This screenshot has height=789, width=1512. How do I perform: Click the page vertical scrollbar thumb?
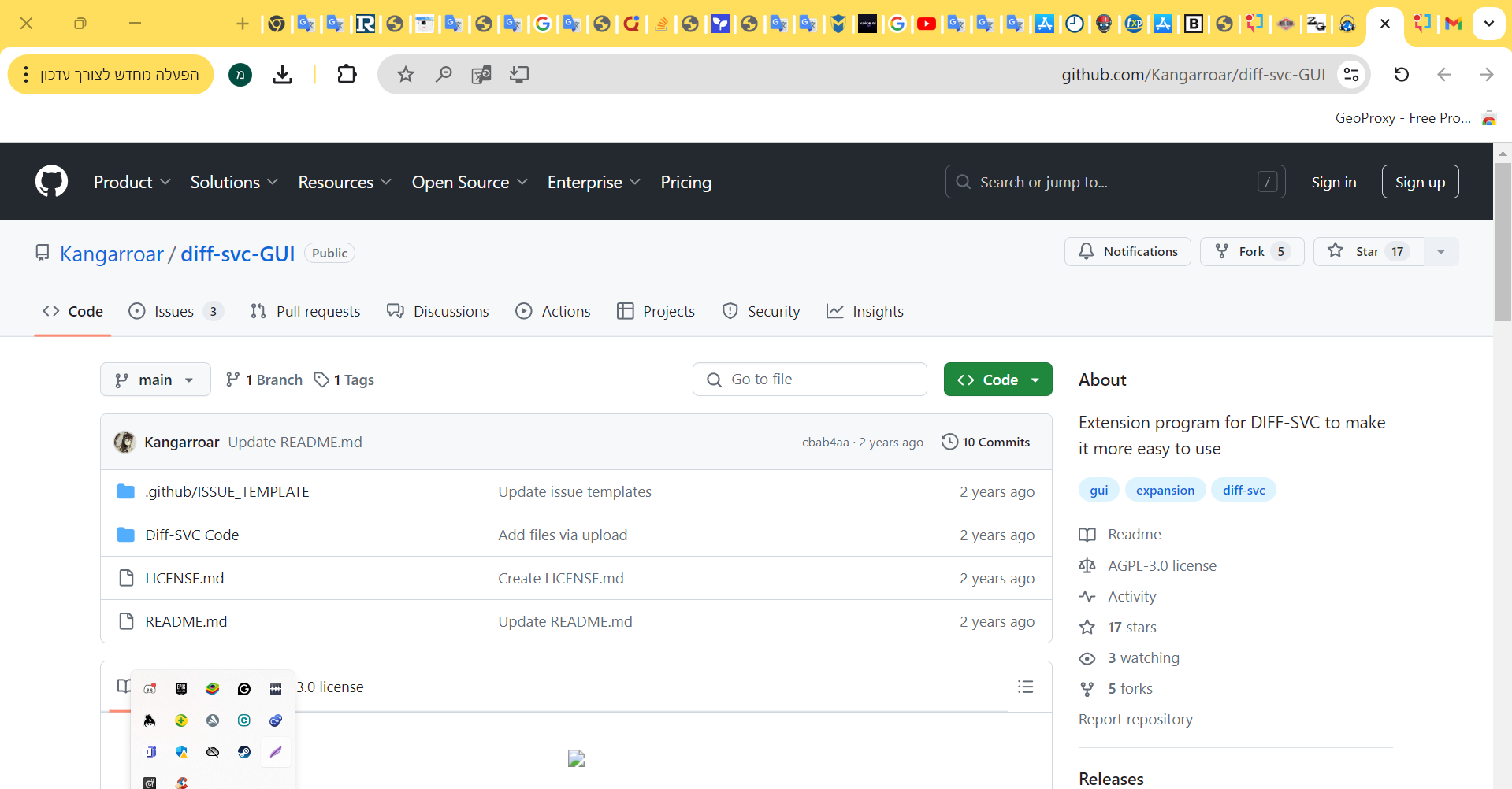[x=1503, y=242]
